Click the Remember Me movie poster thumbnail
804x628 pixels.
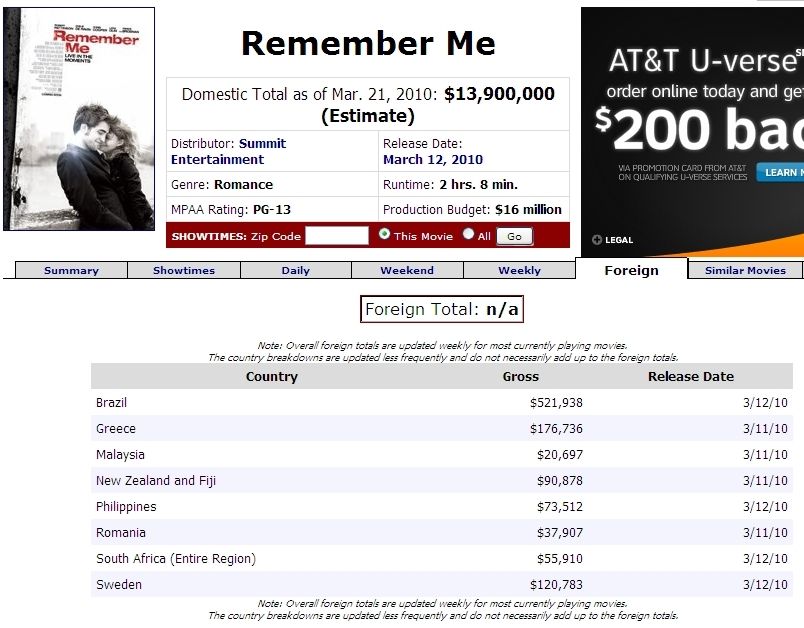pos(79,119)
